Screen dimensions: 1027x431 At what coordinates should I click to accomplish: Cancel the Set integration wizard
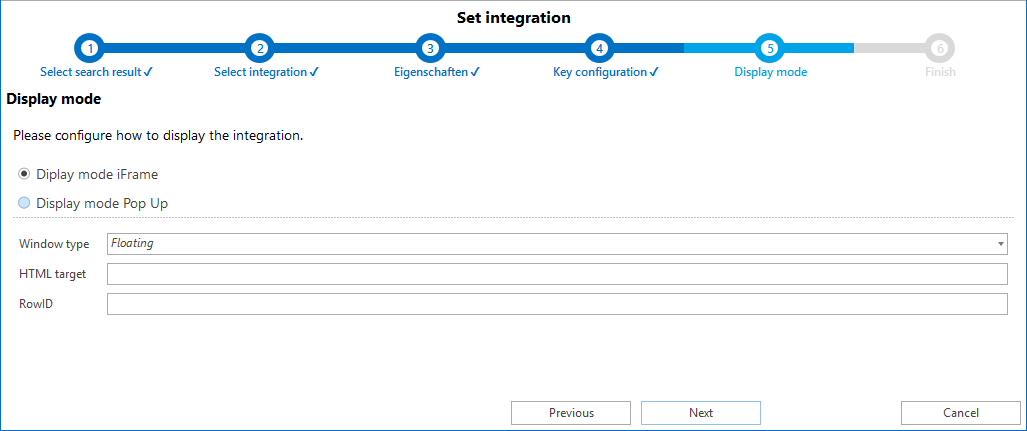pos(960,413)
